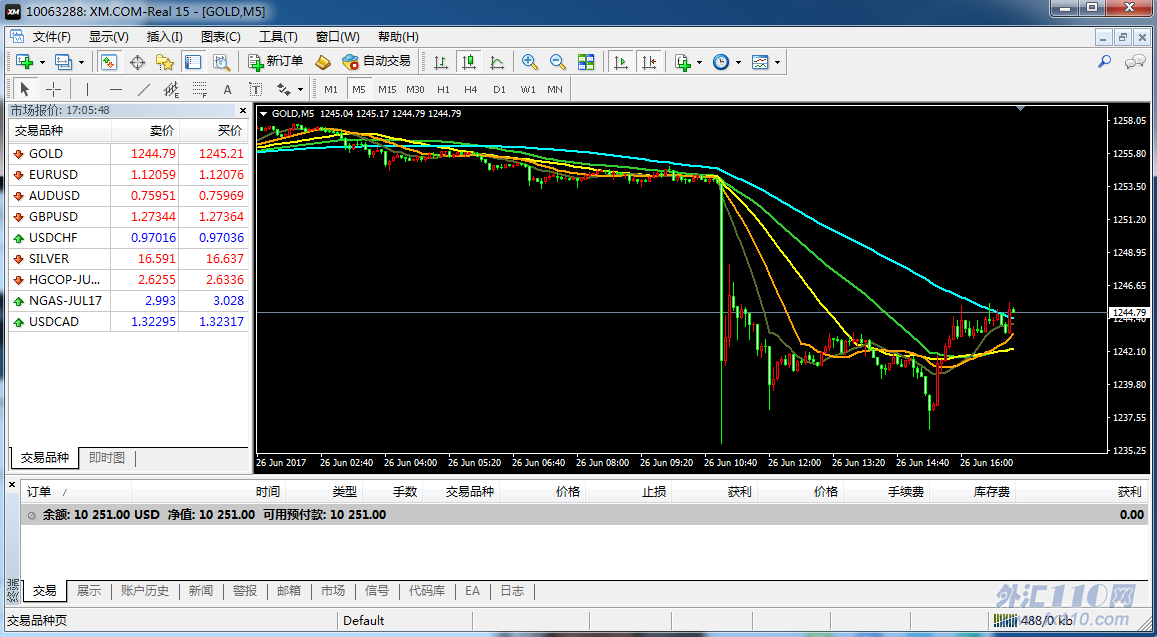
Task: Click the Arrows symbols tool icon
Action: pyautogui.click(x=283, y=89)
